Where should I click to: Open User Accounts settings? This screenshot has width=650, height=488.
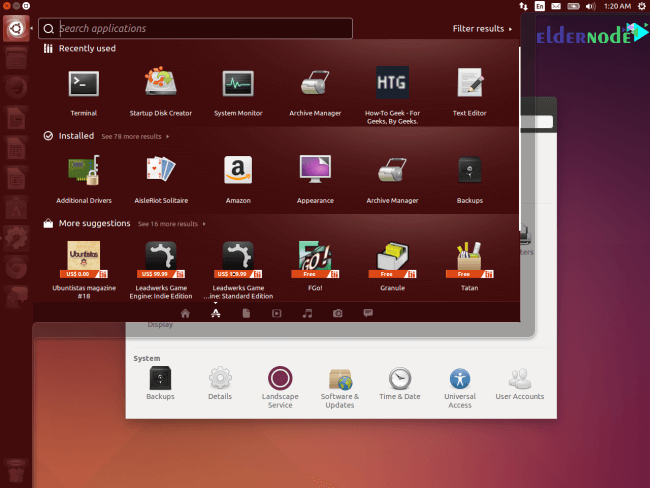pyautogui.click(x=519, y=383)
